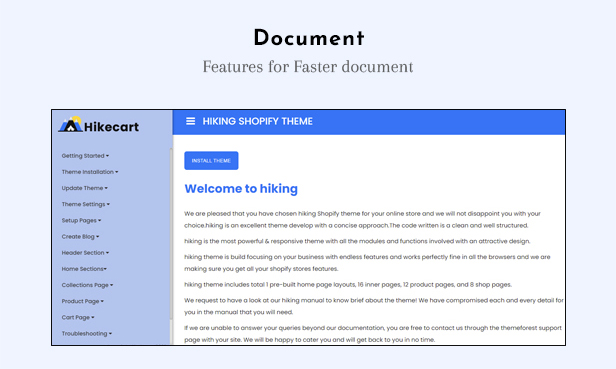
Task: Open the Troubleshooting menu
Action: [87, 333]
